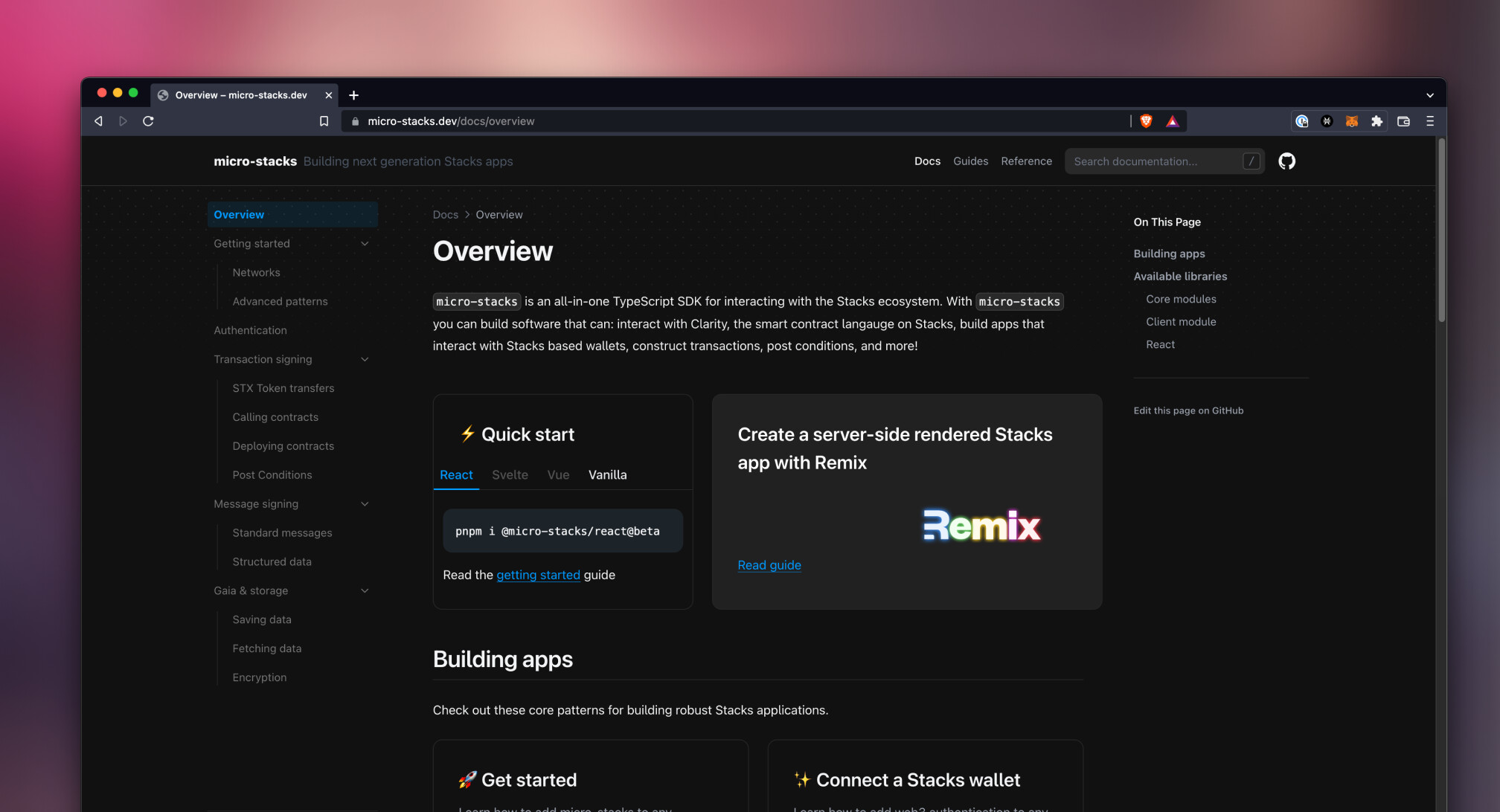
Task: Click the Remix logo image
Action: tap(981, 526)
